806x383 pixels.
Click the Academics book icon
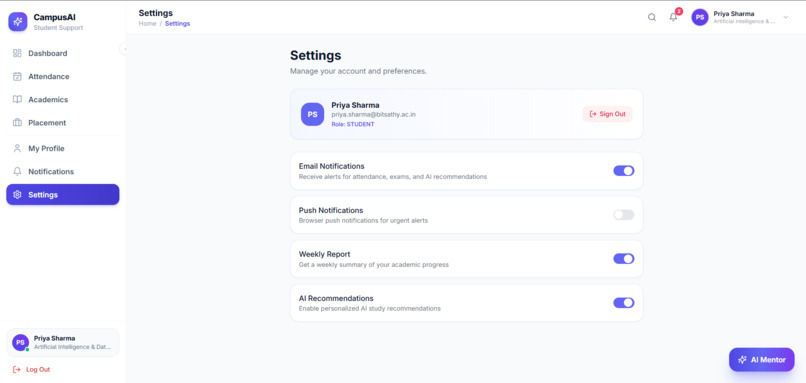point(17,100)
